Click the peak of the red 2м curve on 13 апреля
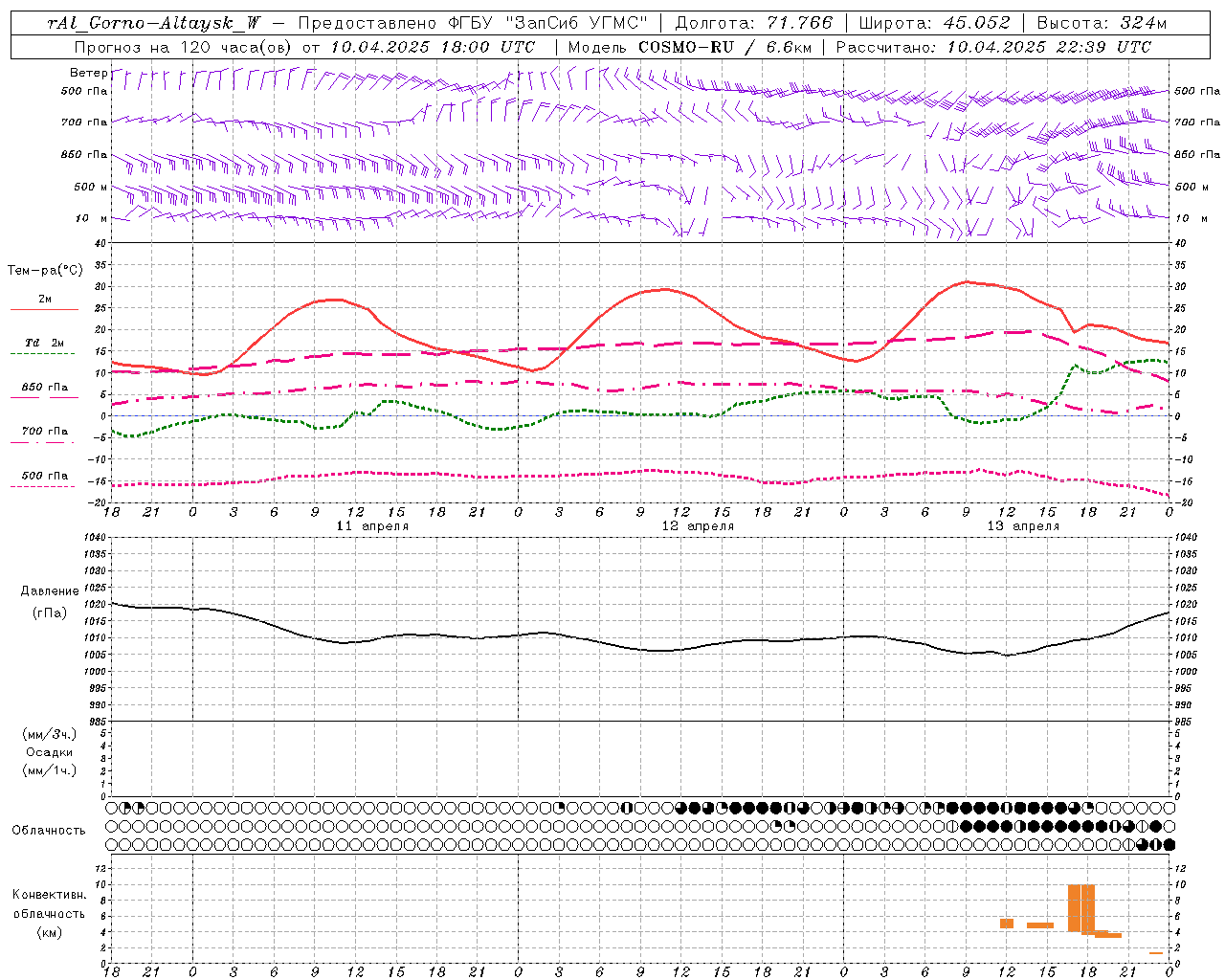This screenshot has height=980, width=1225. pyautogui.click(x=967, y=281)
